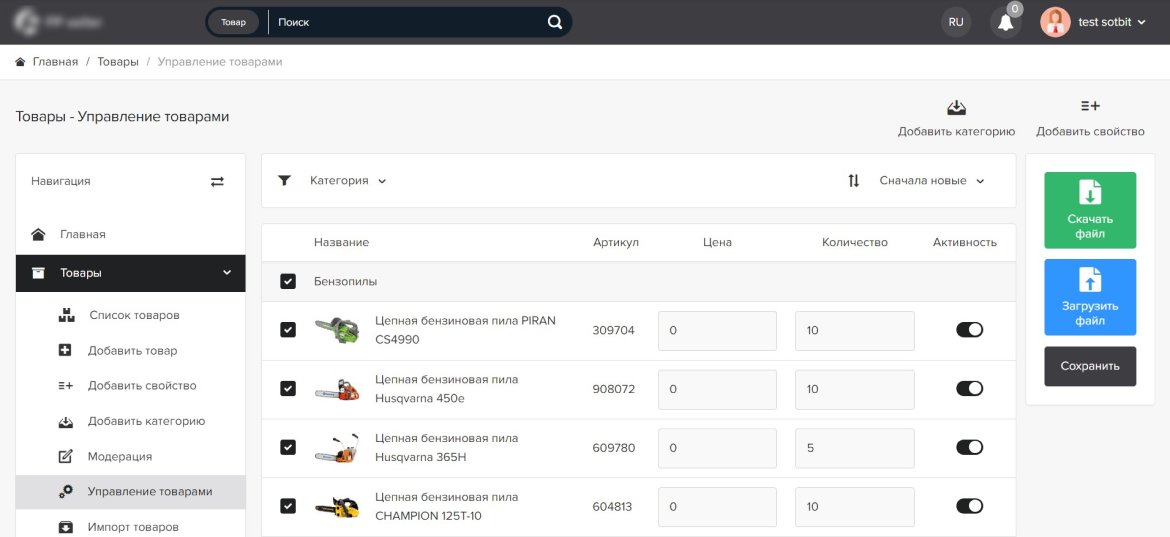Viewport: 1170px width, 537px height.
Task: Open the Товар search scope selector
Action: pos(234,22)
